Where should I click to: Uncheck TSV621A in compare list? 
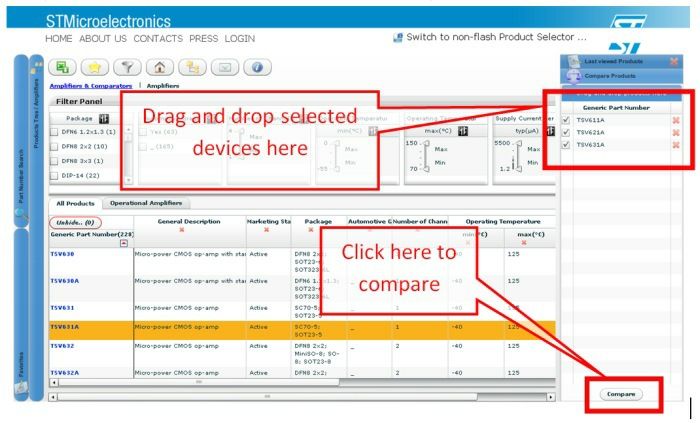(x=566, y=133)
